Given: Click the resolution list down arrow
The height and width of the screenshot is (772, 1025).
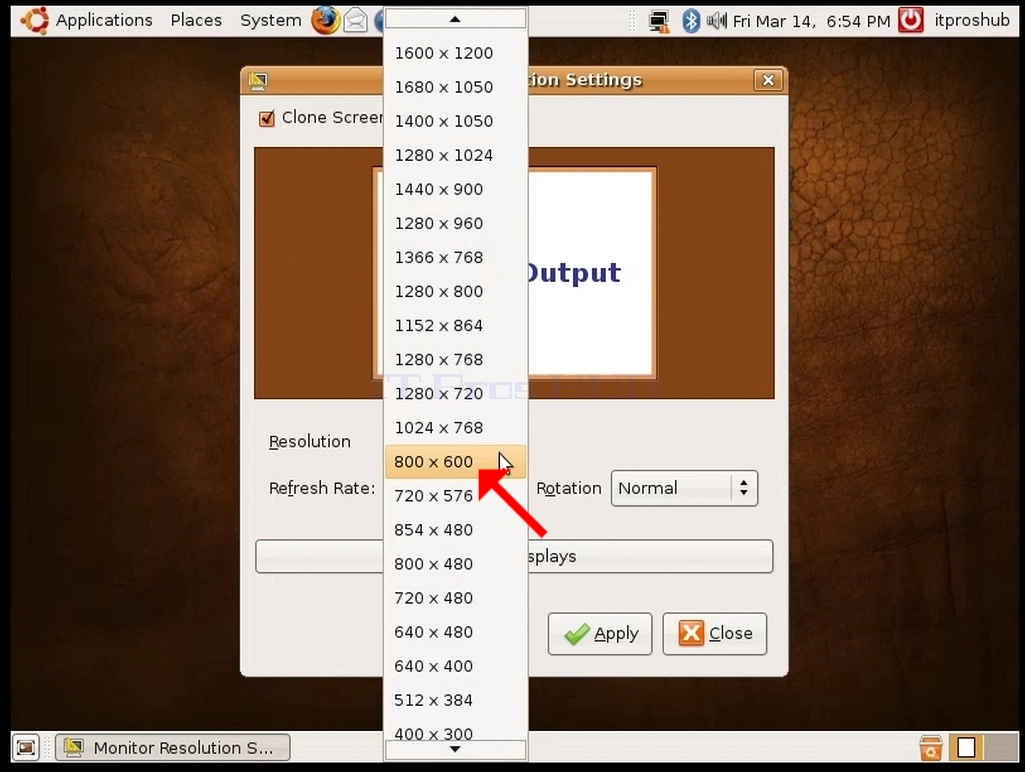Looking at the screenshot, I should pos(455,750).
